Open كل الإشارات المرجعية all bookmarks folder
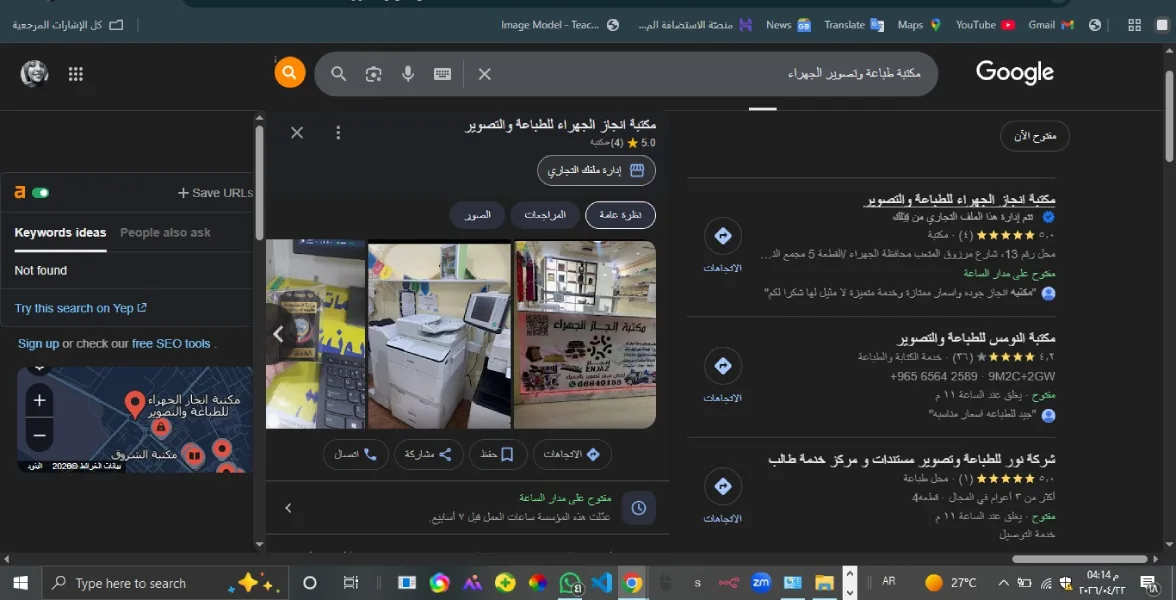This screenshot has height=600, width=1176. pyautogui.click(x=67, y=25)
